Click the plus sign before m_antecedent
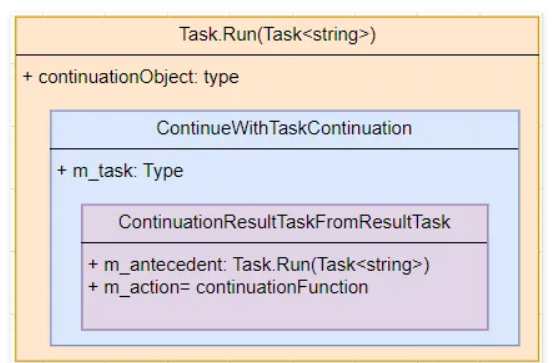This screenshot has width=555, height=363. tap(93, 264)
